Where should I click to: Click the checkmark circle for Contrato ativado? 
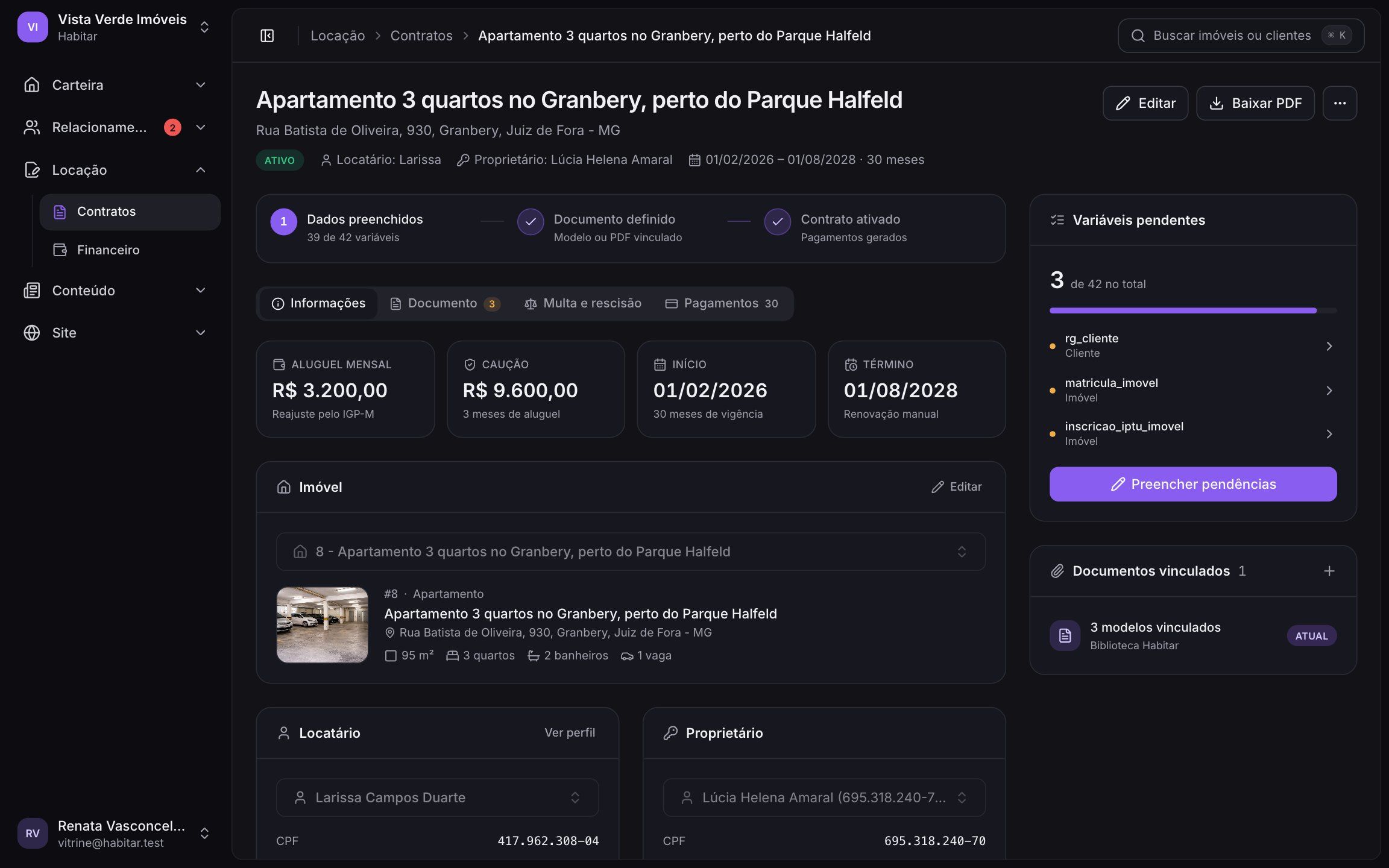(x=778, y=222)
